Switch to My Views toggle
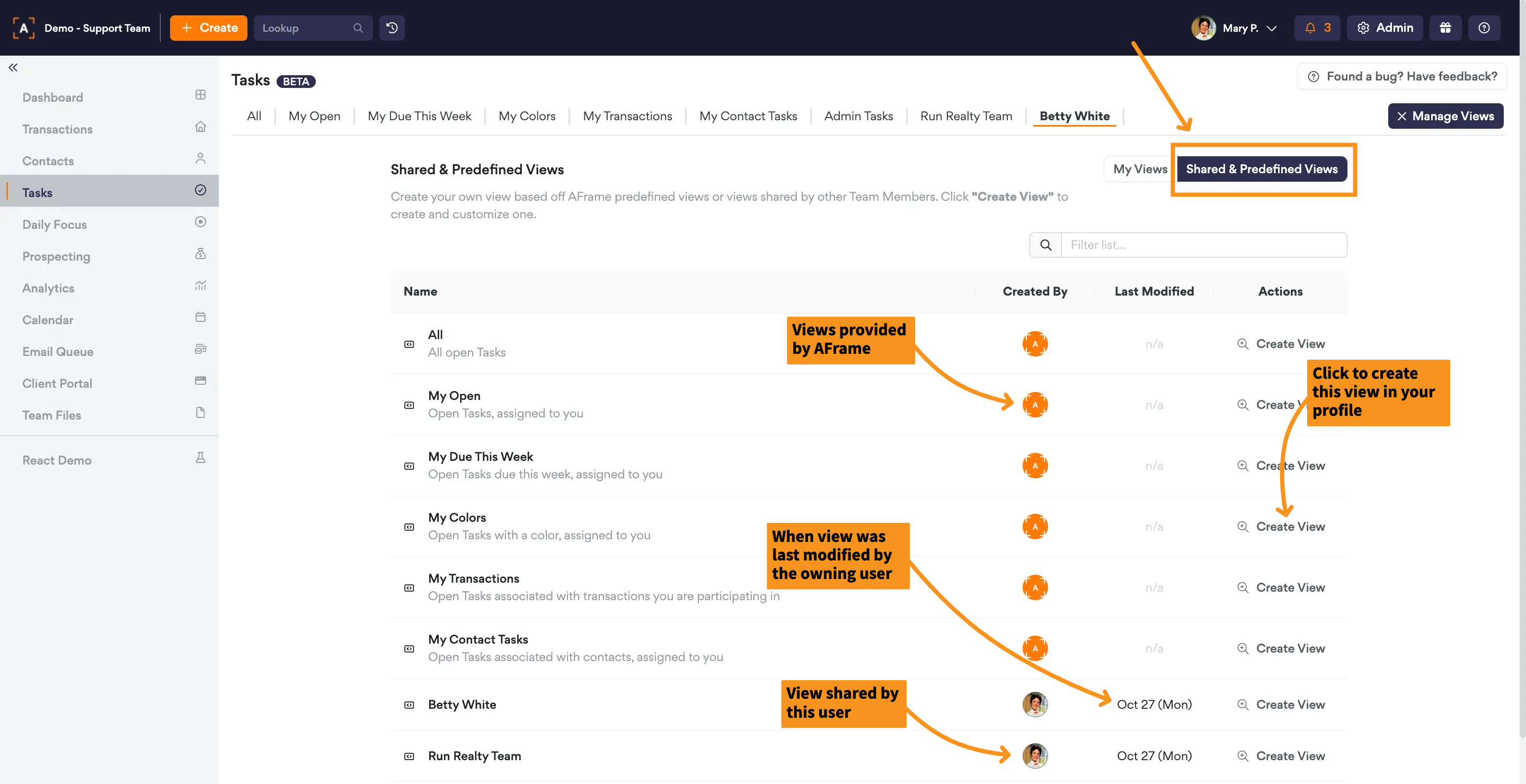1526x784 pixels. (1140, 170)
